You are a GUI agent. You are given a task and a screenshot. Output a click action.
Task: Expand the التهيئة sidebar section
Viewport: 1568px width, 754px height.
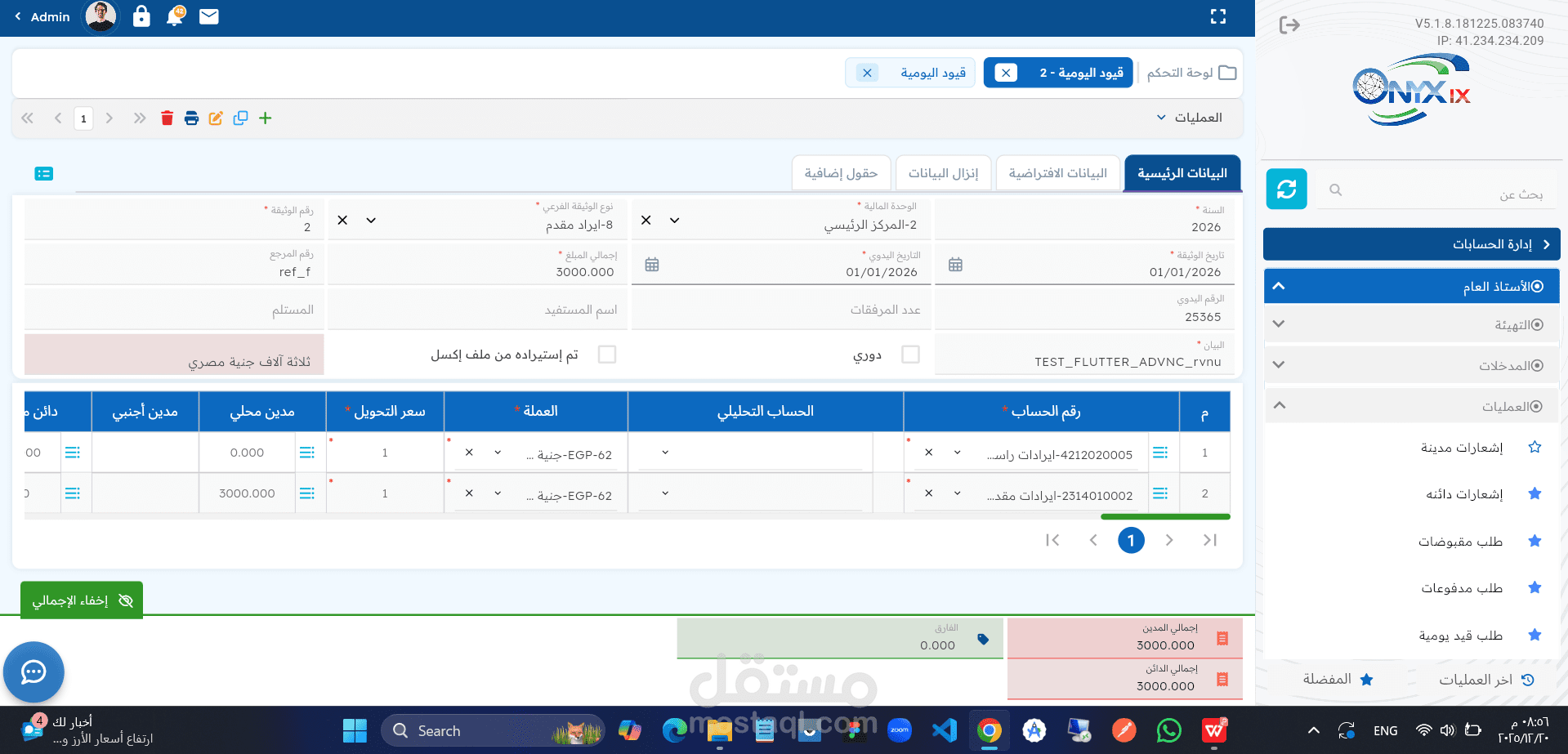(x=1412, y=325)
